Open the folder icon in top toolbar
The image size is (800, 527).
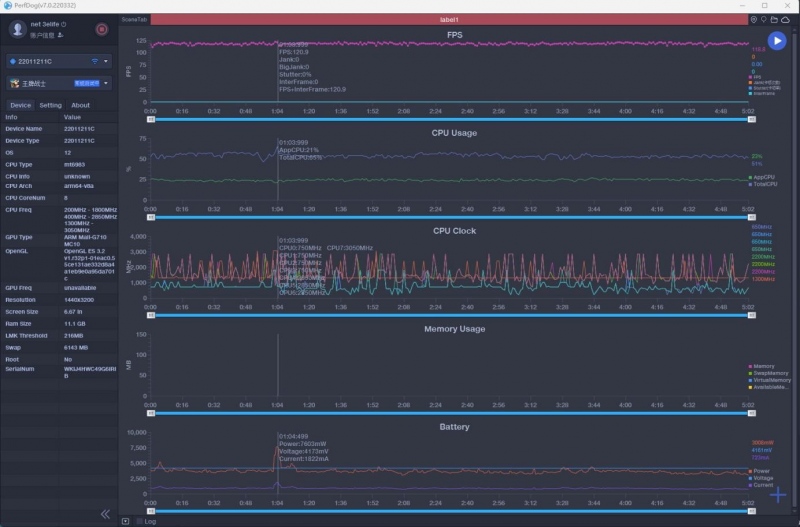[x=774, y=19]
